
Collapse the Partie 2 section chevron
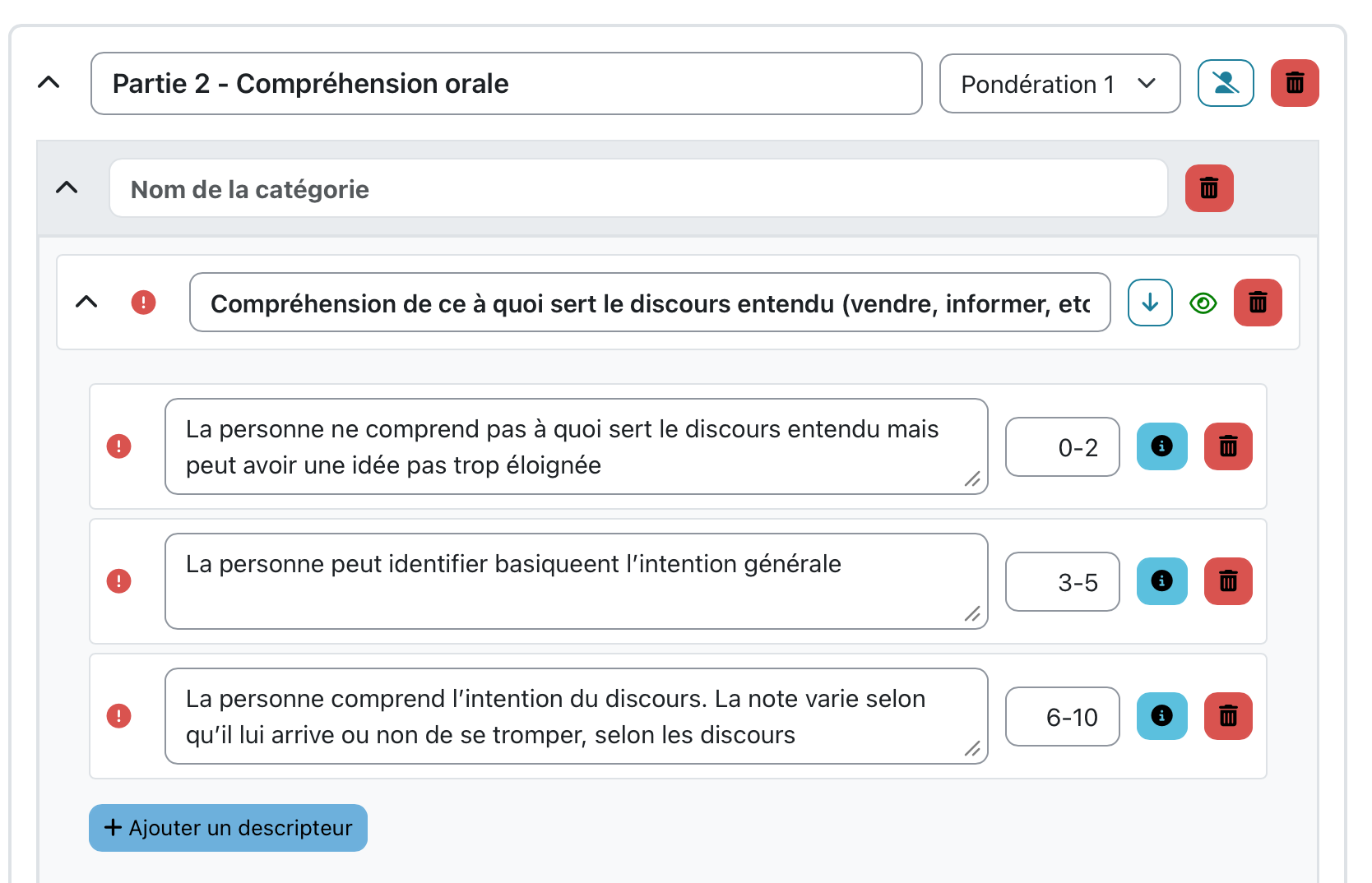coord(49,82)
